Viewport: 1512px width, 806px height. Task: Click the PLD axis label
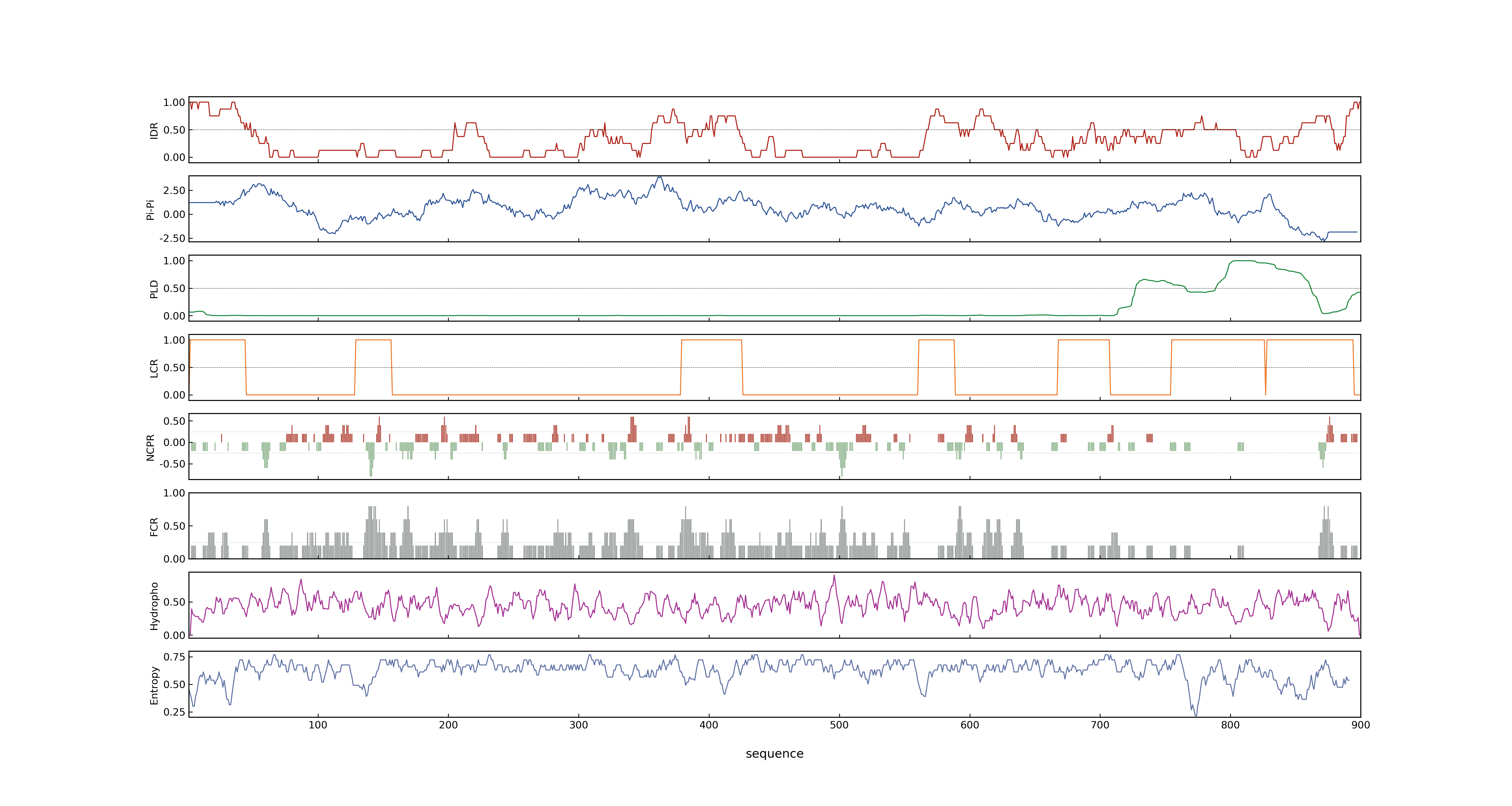pos(154,288)
